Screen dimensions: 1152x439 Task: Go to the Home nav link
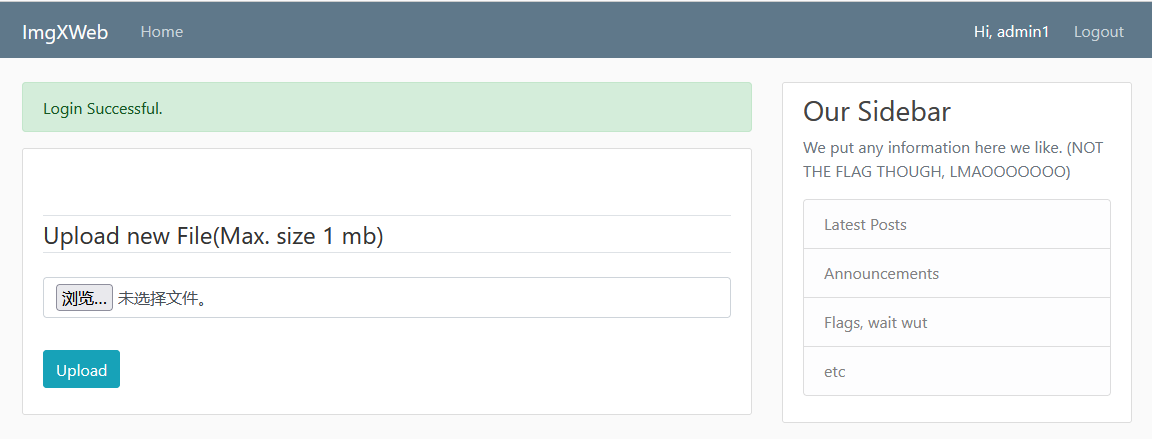[162, 32]
